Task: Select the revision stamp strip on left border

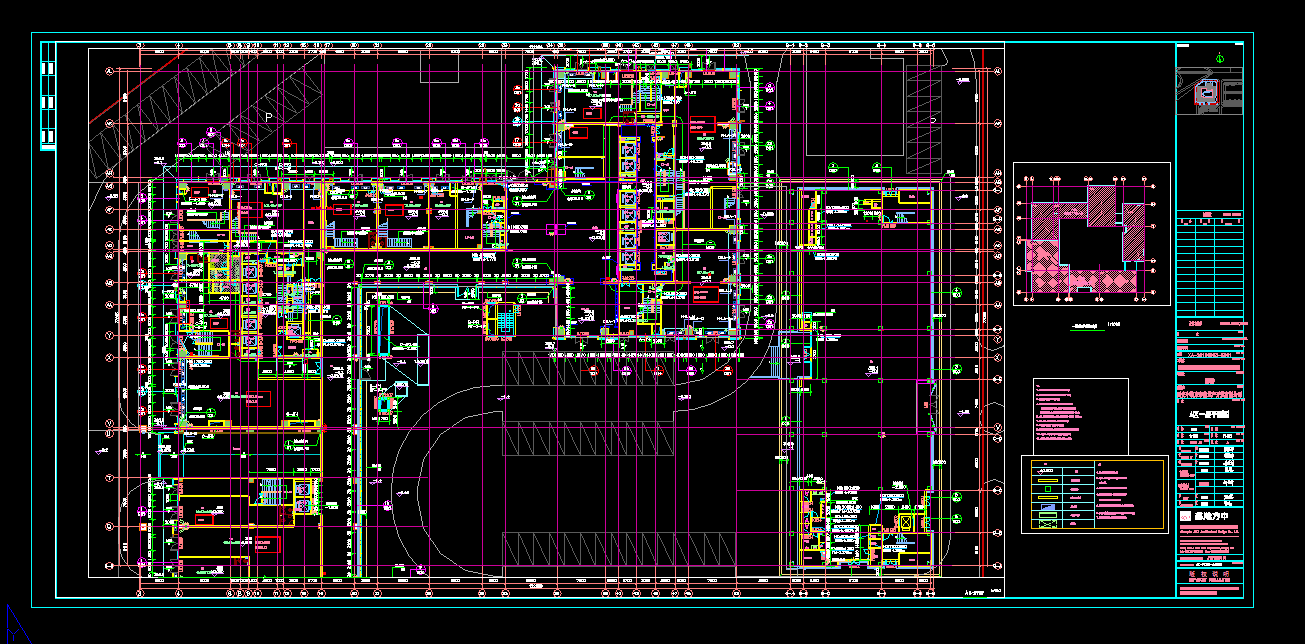Action: point(47,98)
